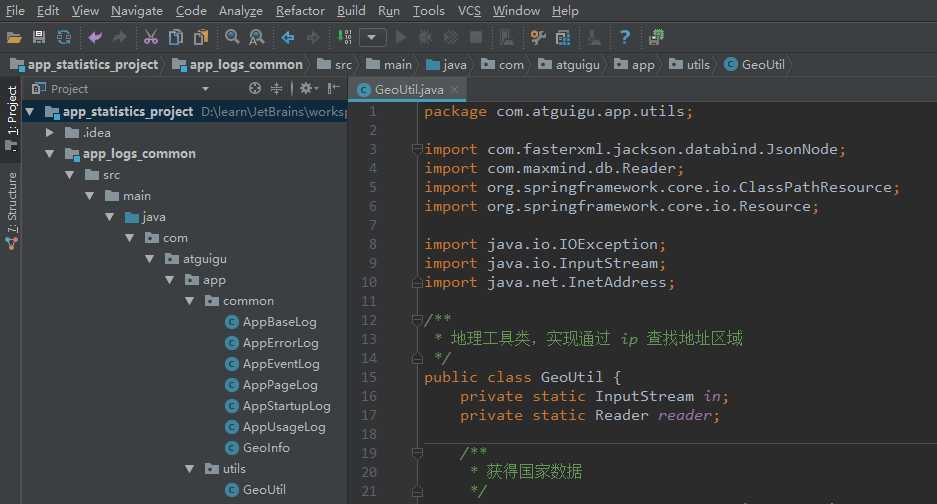937x504 pixels.
Task: Open the Navigate menu
Action: (x=137, y=11)
